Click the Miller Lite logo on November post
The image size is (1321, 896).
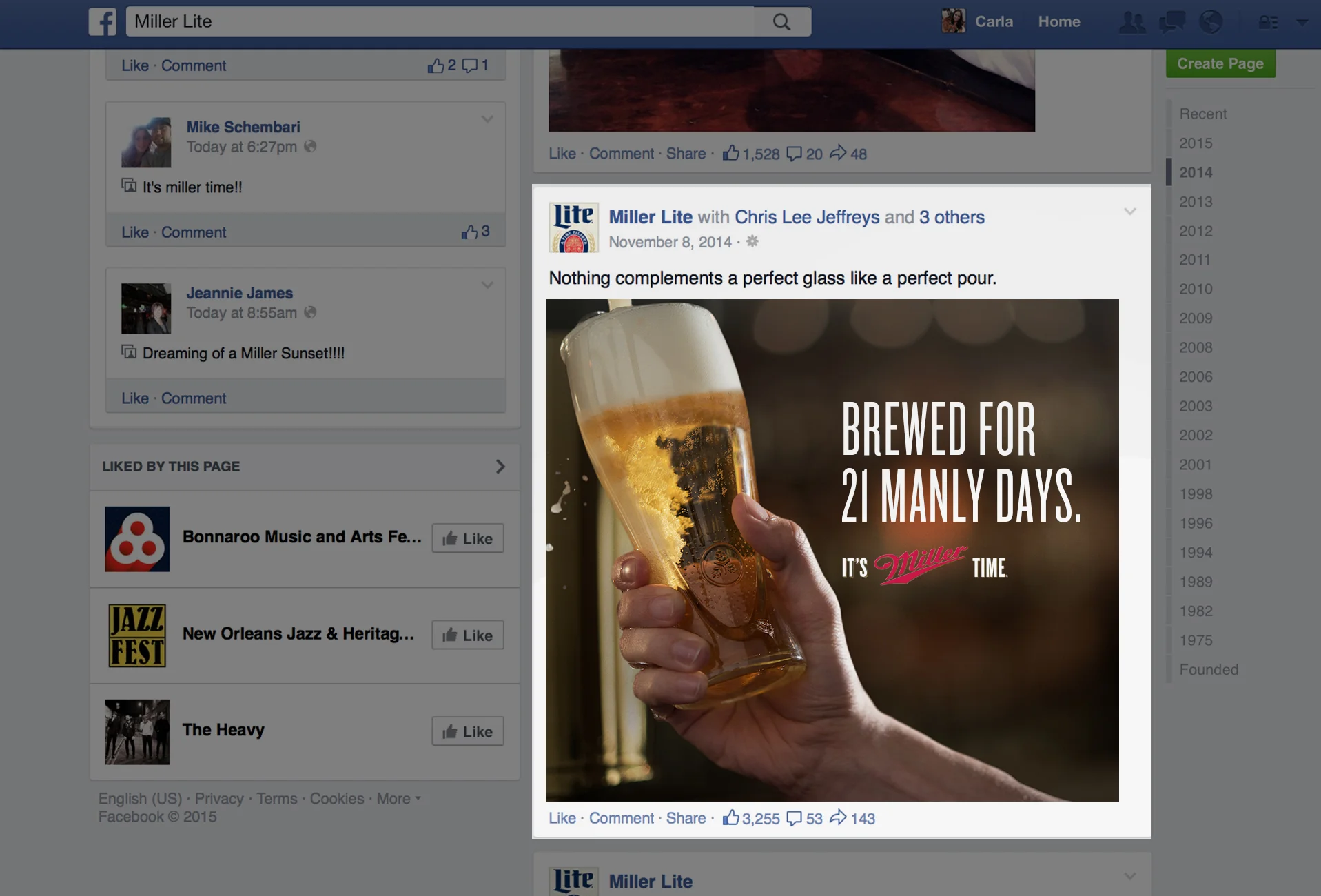(x=573, y=227)
